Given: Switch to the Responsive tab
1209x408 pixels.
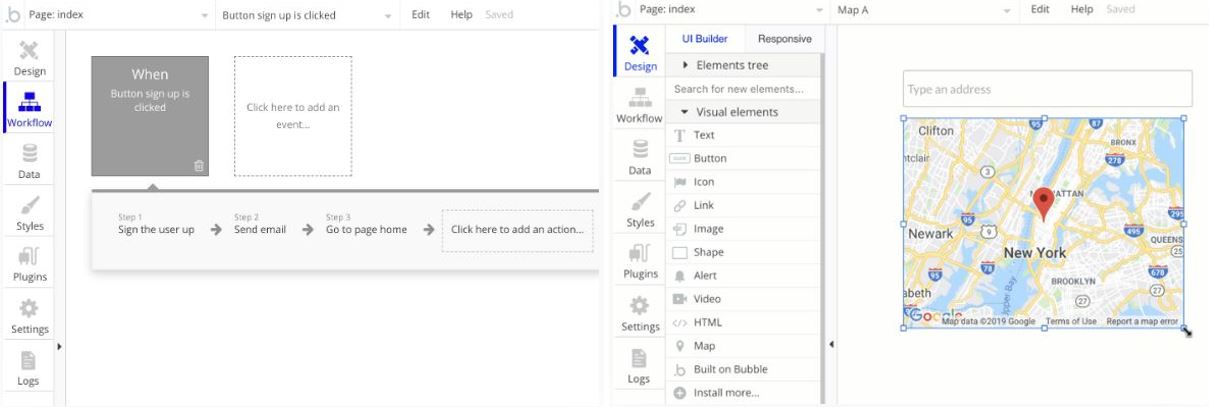Looking at the screenshot, I should tap(784, 39).
